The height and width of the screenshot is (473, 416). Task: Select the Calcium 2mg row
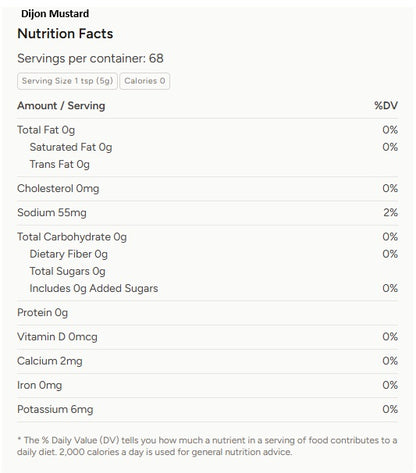[208, 361]
